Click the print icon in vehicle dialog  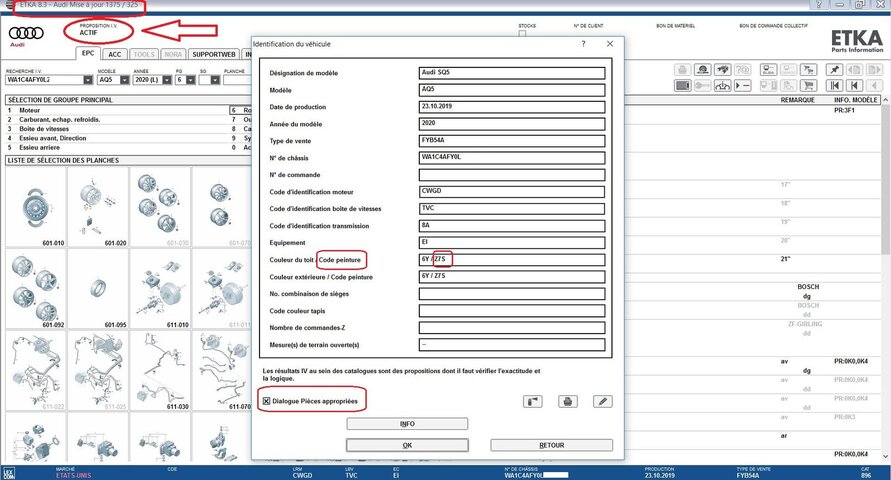click(567, 402)
